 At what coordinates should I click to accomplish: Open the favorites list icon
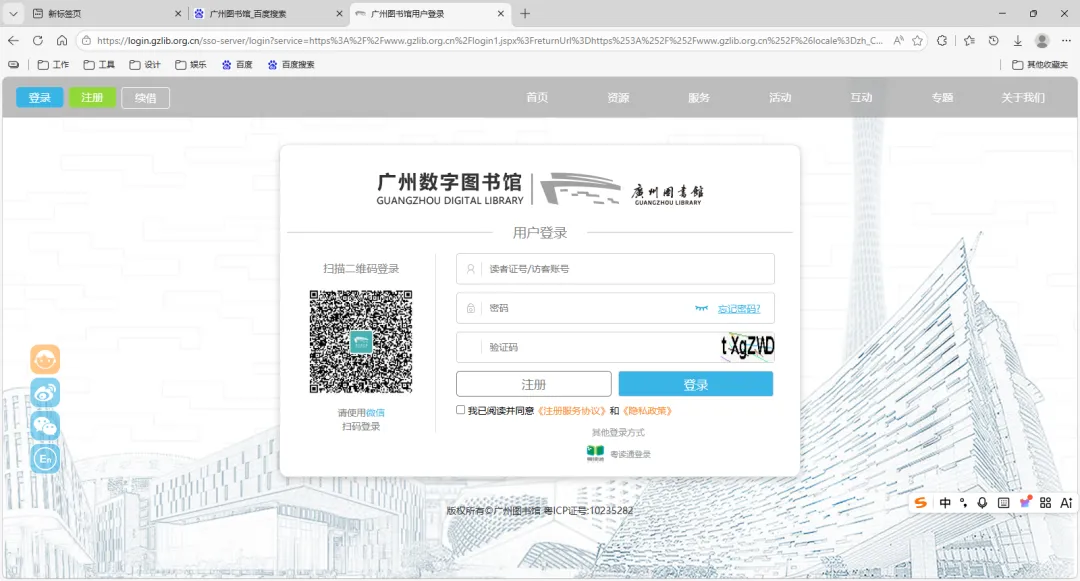click(x=969, y=41)
